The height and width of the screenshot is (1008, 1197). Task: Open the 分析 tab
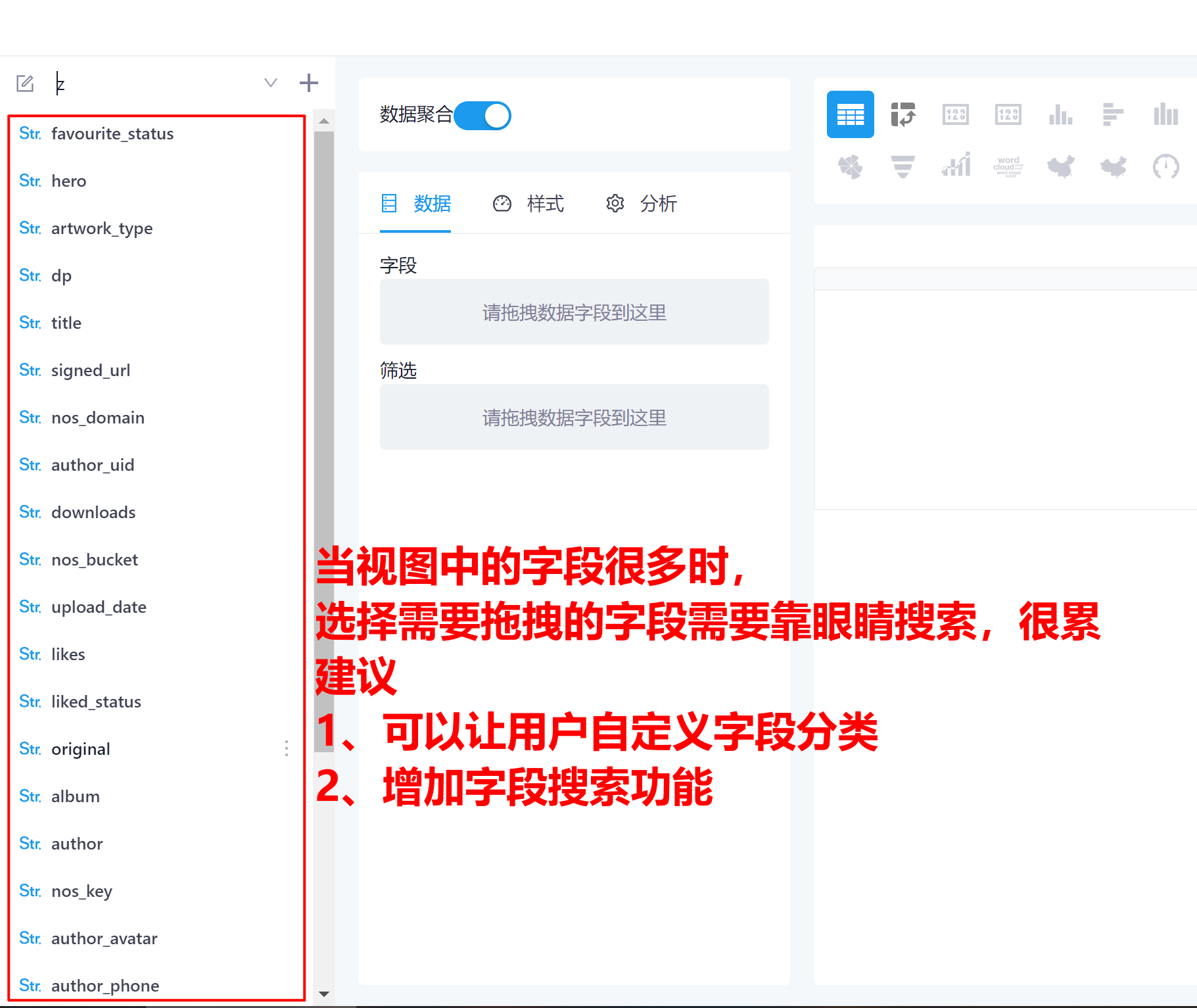(x=658, y=204)
